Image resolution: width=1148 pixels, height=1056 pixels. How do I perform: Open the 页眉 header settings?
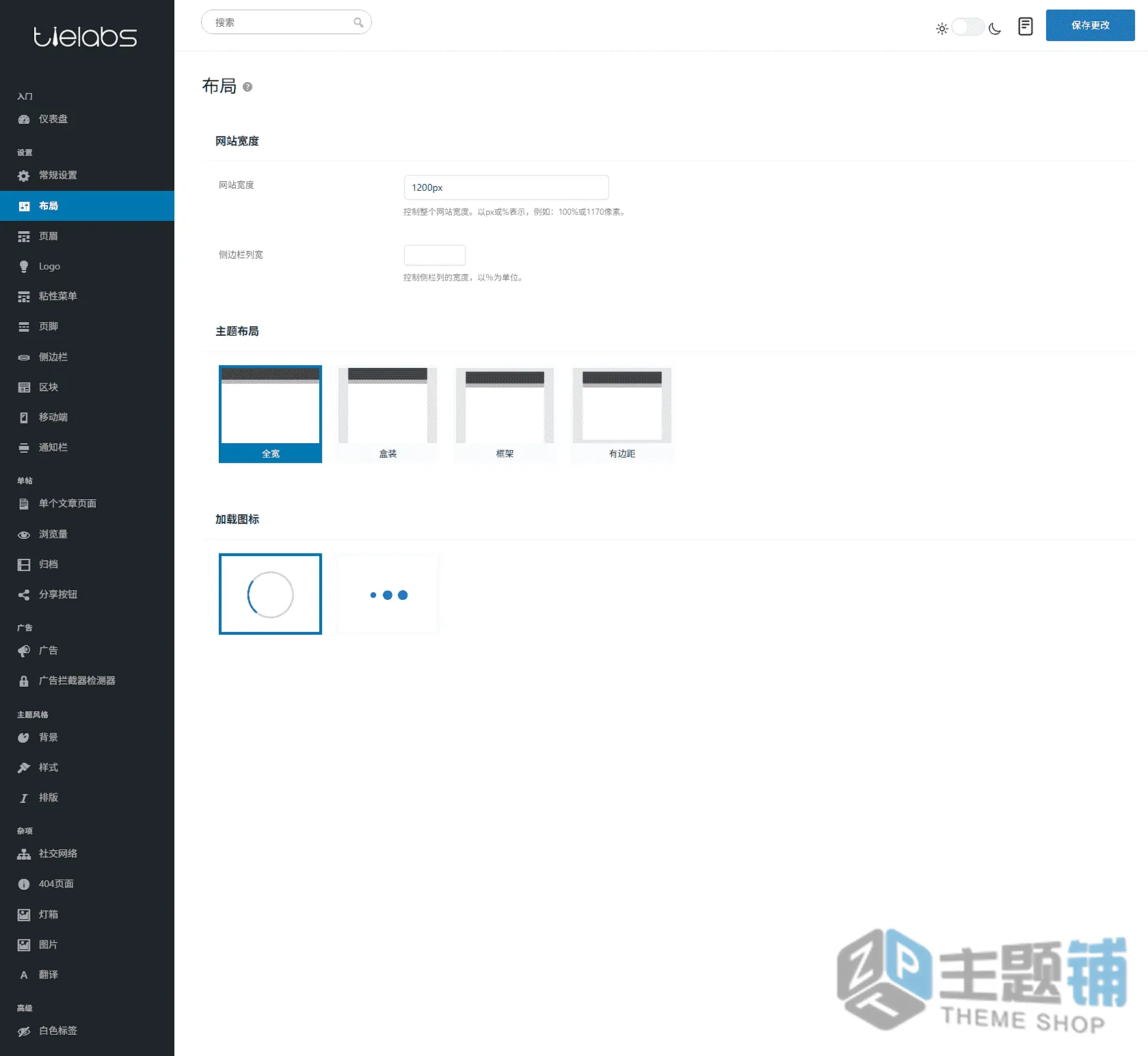pos(87,236)
